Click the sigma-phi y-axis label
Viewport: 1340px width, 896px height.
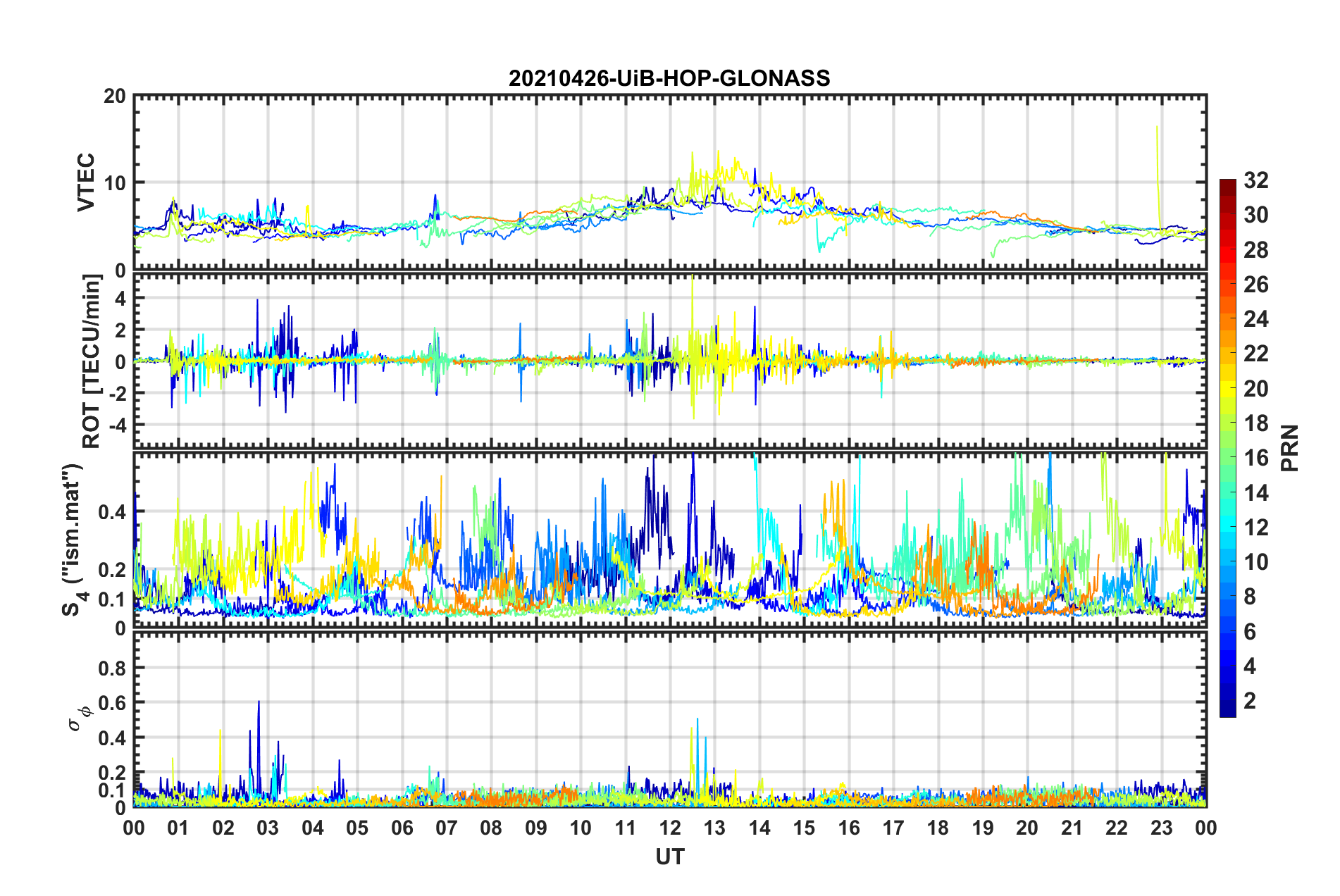(x=79, y=719)
